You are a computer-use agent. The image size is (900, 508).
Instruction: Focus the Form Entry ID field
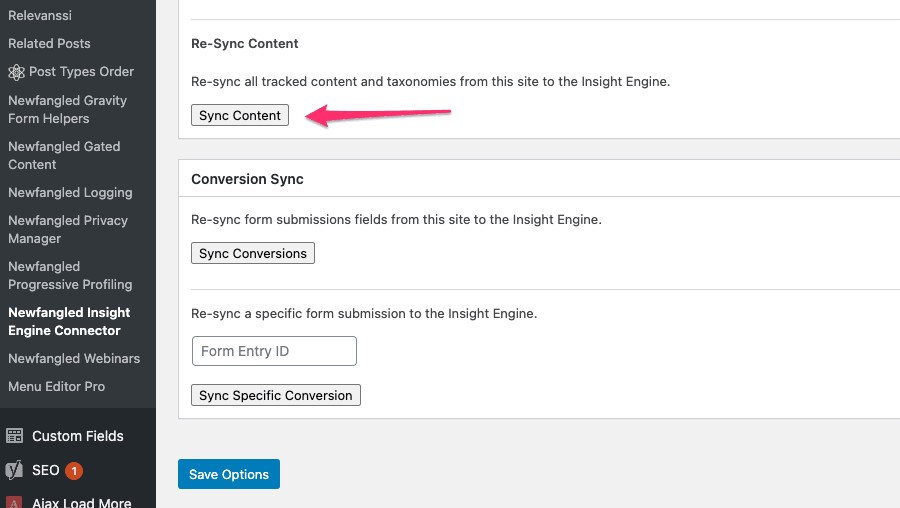[x=274, y=351]
